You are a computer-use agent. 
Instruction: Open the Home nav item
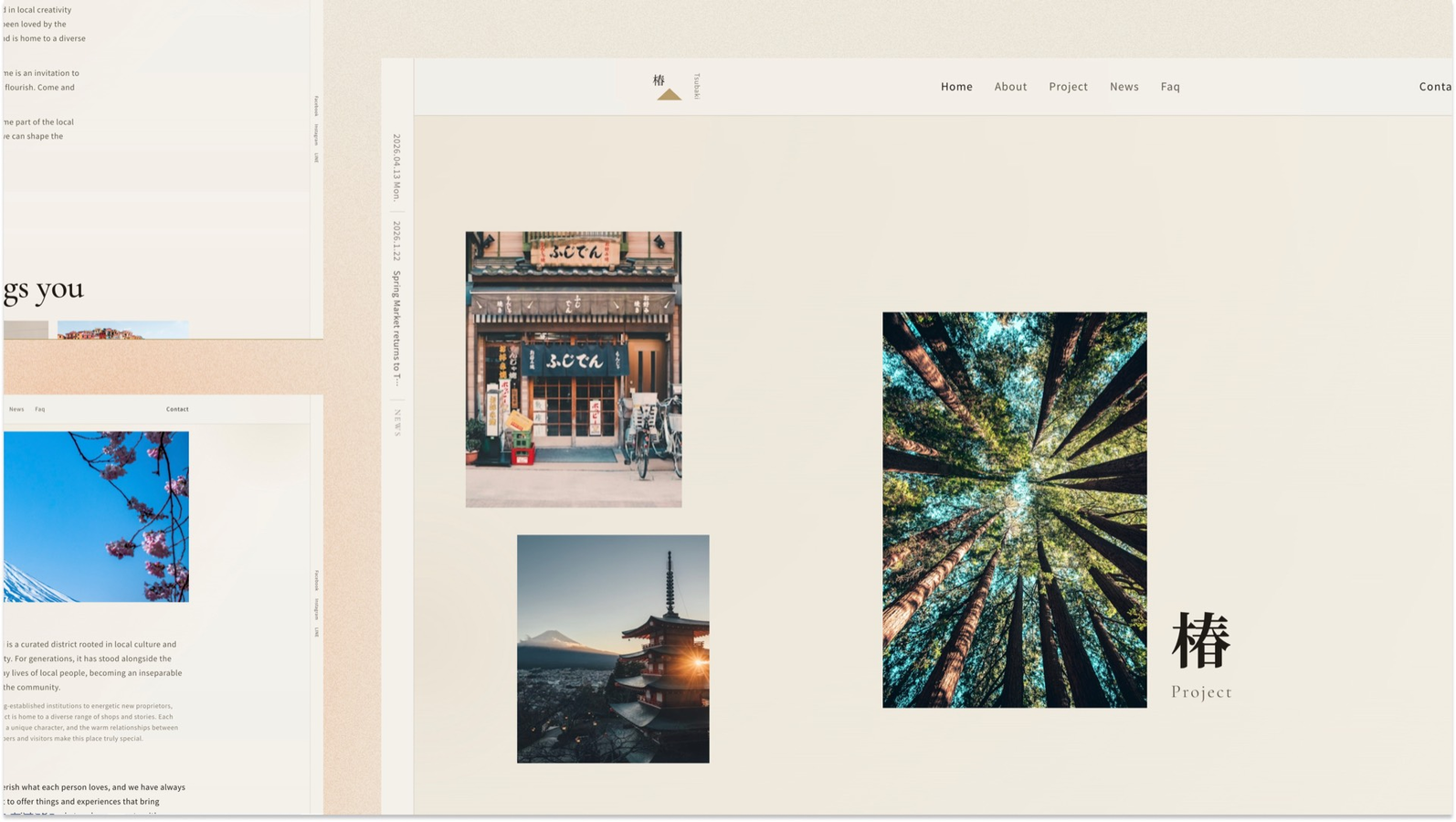click(x=956, y=87)
